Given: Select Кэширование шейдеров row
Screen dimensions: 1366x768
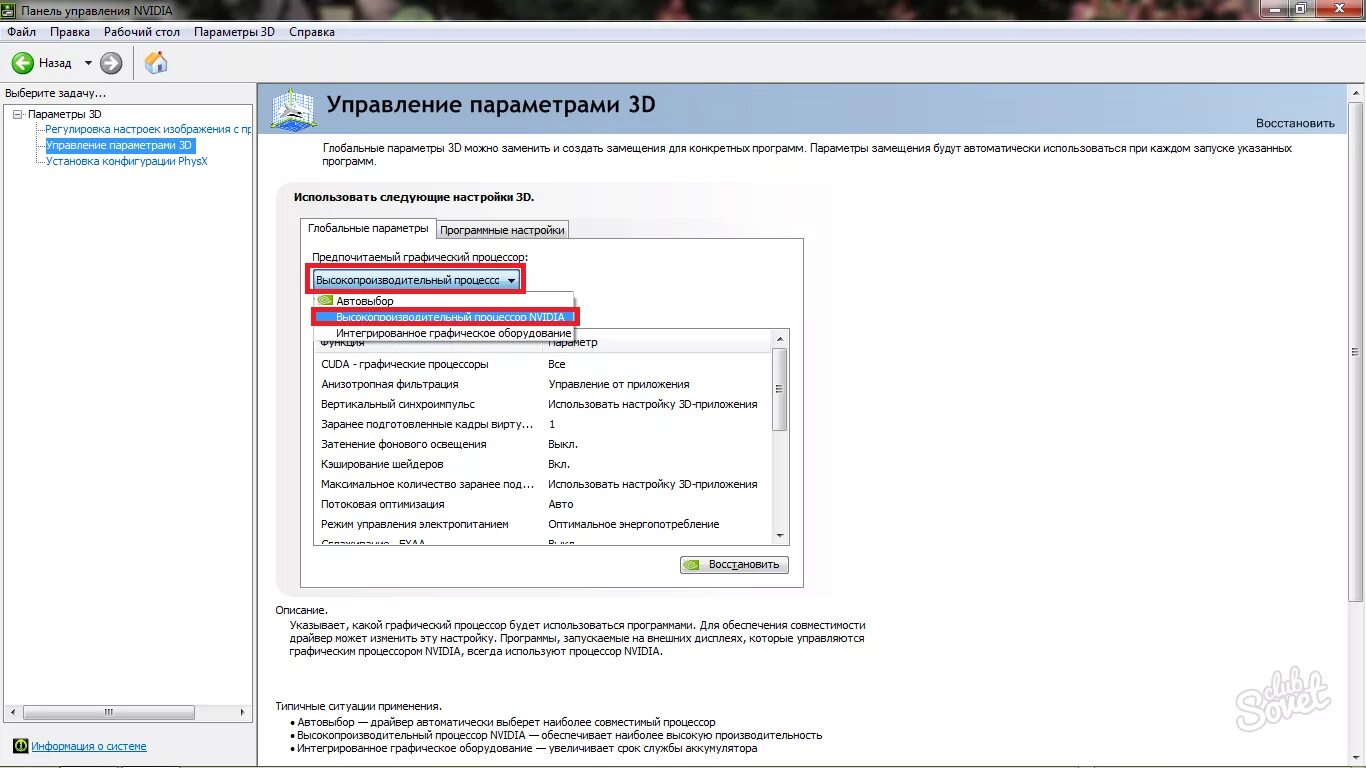Looking at the screenshot, I should [x=543, y=464].
